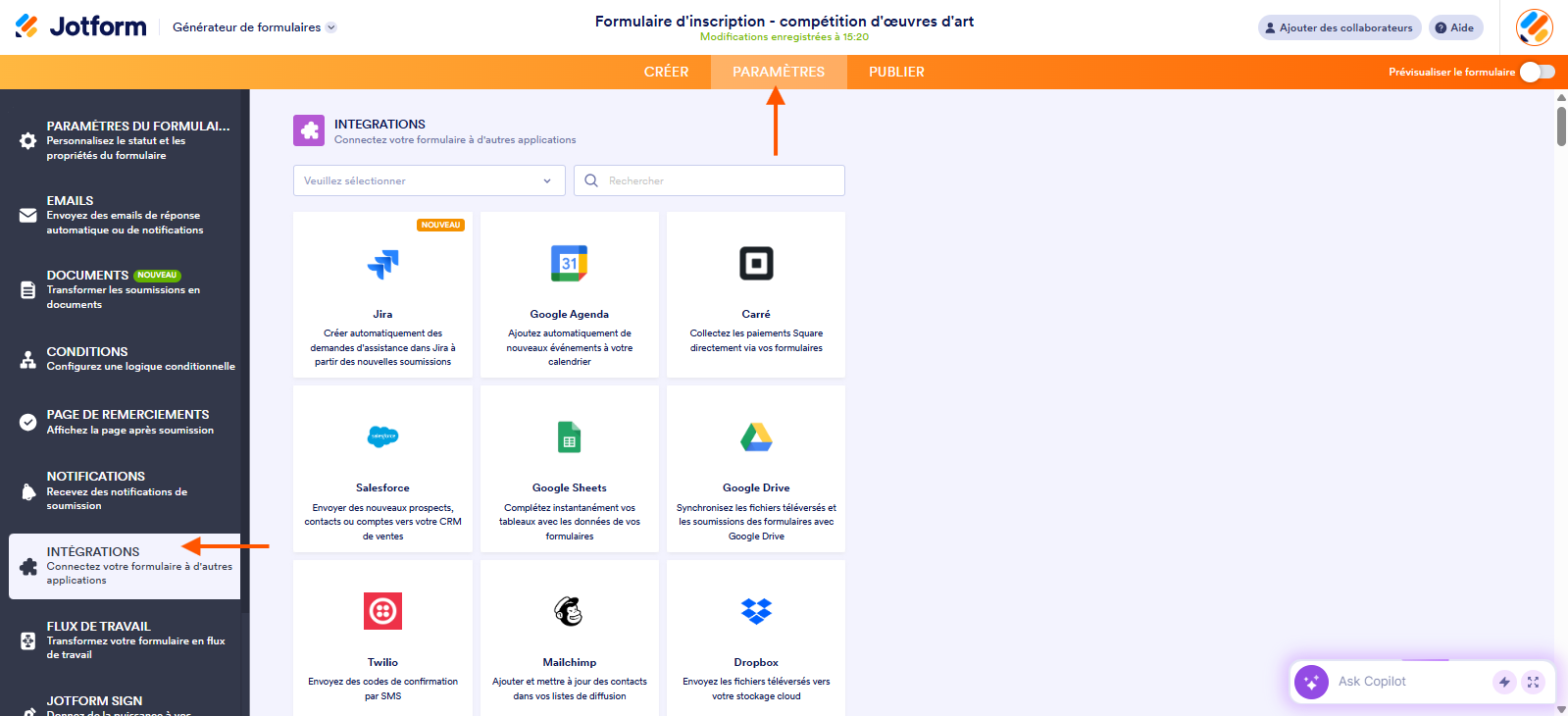Click the Integrations puzzle piece header icon

[x=309, y=130]
